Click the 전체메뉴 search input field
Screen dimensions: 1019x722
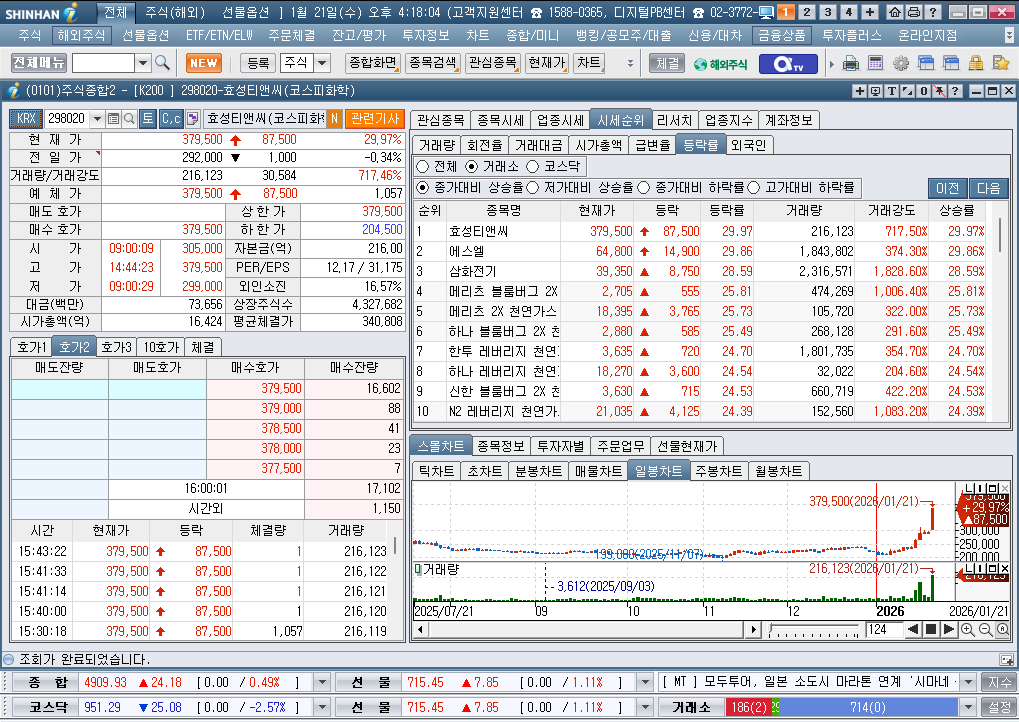(103, 63)
